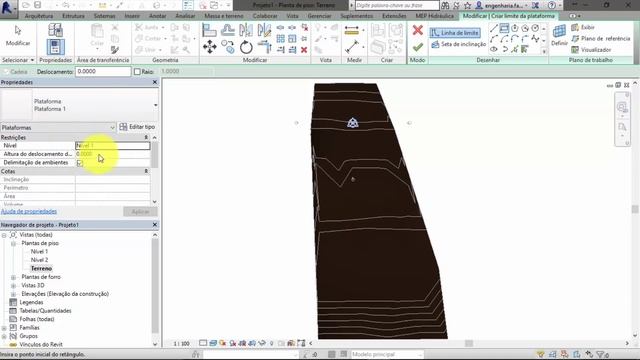Select the Terreno floor plan
Image resolution: width=640 pixels, height=360 pixels.
[x=41, y=269]
